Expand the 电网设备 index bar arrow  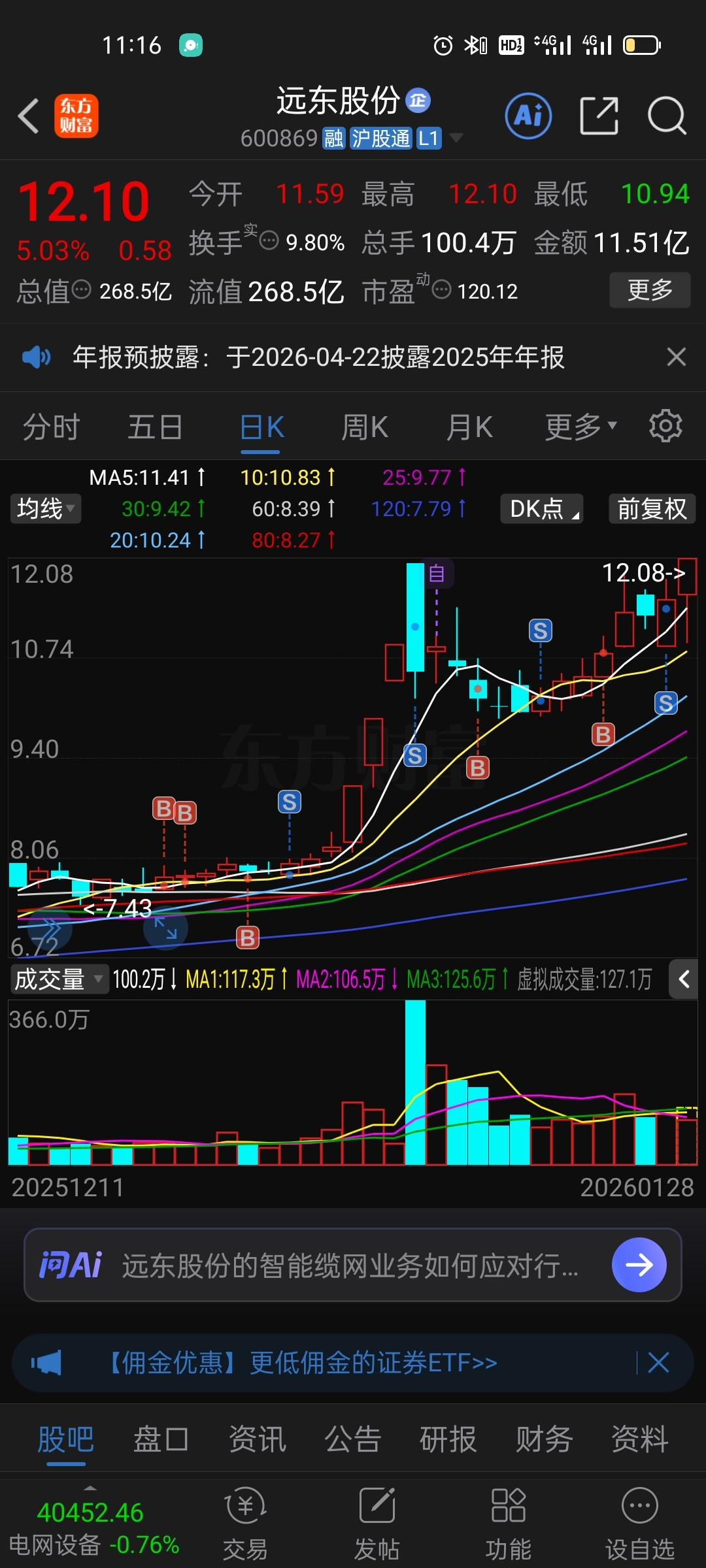pyautogui.click(x=91, y=1488)
